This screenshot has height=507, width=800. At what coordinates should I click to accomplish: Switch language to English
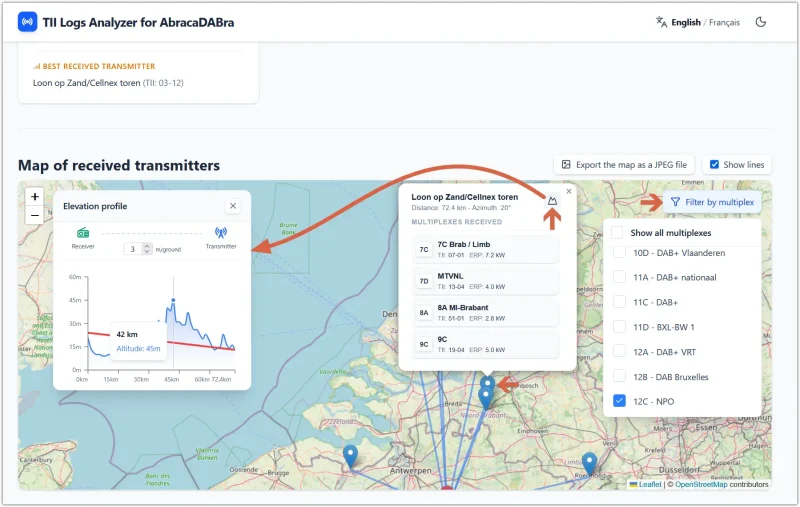point(686,22)
